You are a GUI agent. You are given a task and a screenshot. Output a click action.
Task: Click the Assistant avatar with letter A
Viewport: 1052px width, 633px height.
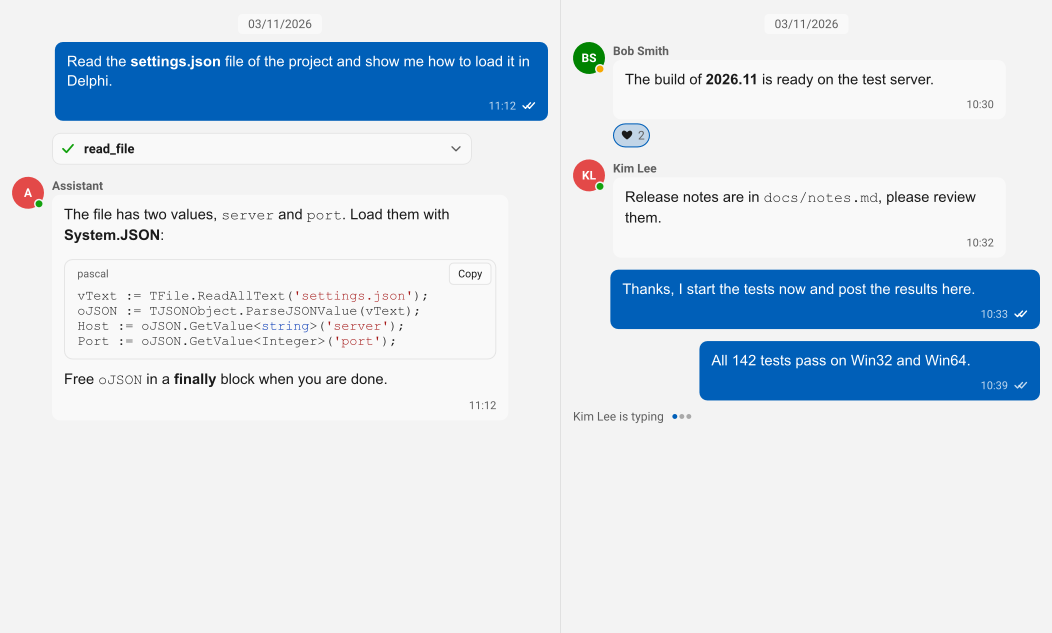click(28, 193)
